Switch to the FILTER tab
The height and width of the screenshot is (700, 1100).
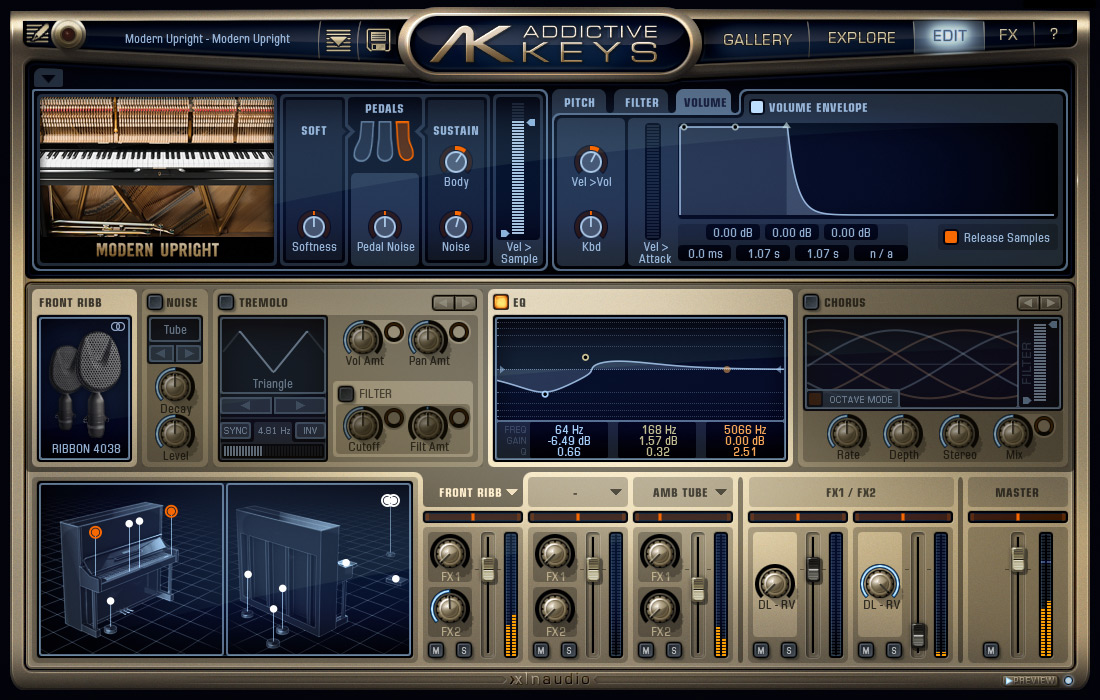(641, 100)
